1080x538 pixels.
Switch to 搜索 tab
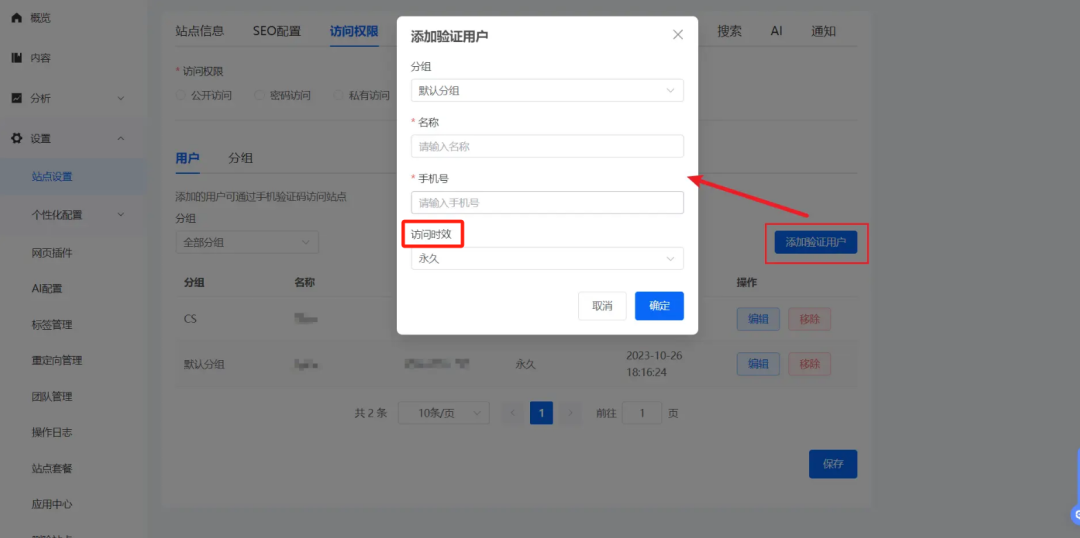pos(729,31)
